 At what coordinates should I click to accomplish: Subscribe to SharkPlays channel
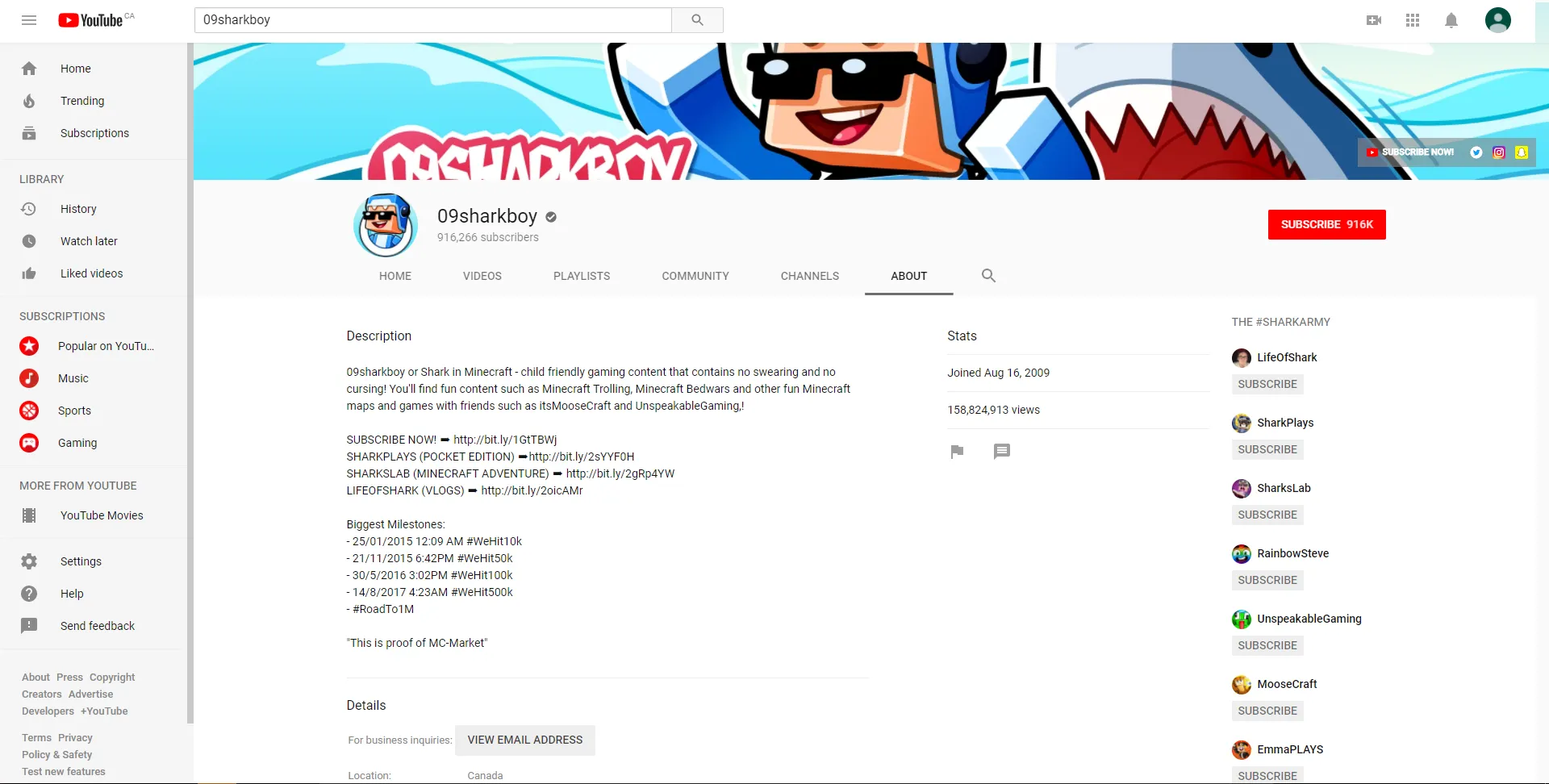point(1267,449)
